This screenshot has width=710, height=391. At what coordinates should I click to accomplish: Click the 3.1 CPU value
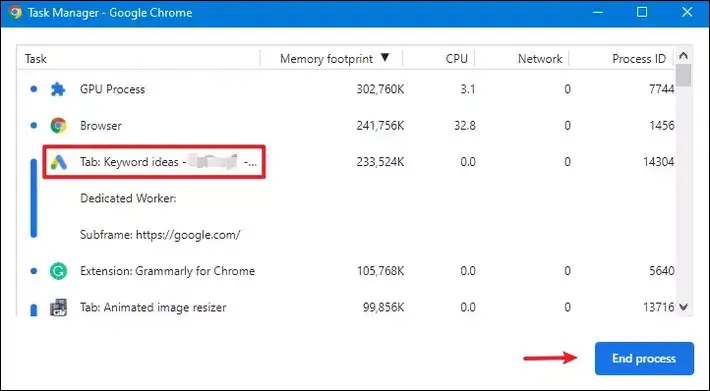coord(468,89)
